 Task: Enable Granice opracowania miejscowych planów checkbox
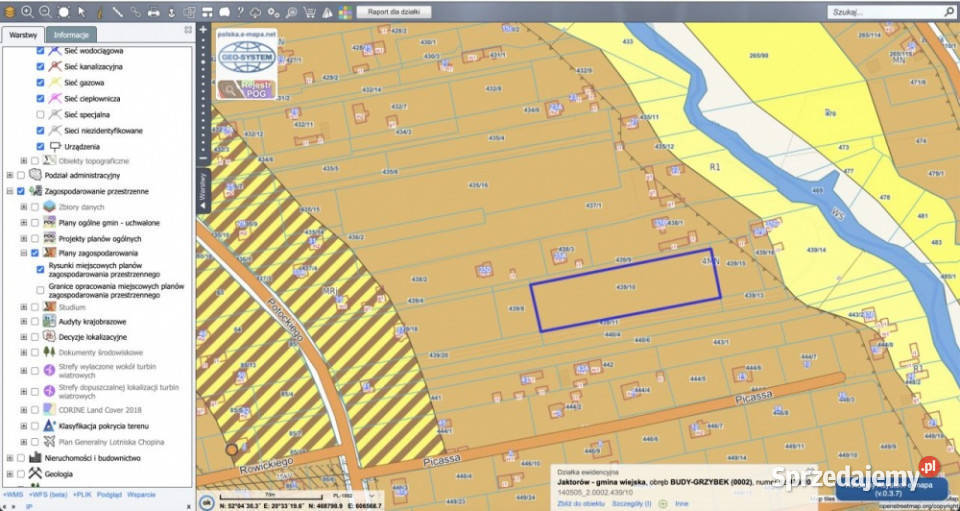click(x=40, y=290)
